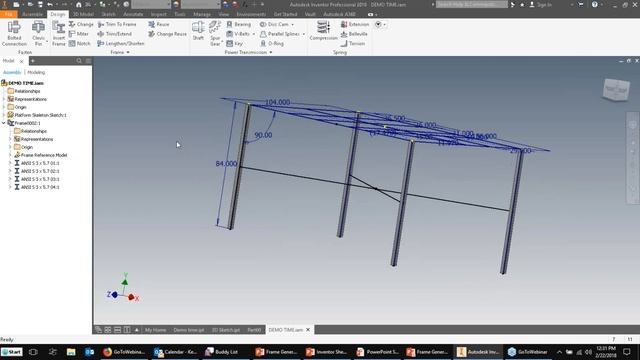Screen dimensions: 640x360
Task: Click the Disc Cam tool
Action: pyautogui.click(x=274, y=24)
